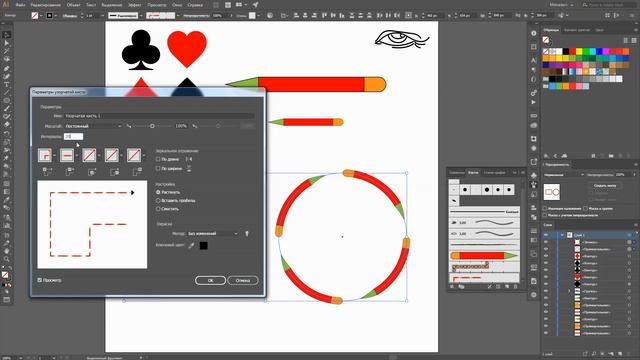Click the lightbulb tips icon near Метод

pyautogui.click(x=247, y=233)
